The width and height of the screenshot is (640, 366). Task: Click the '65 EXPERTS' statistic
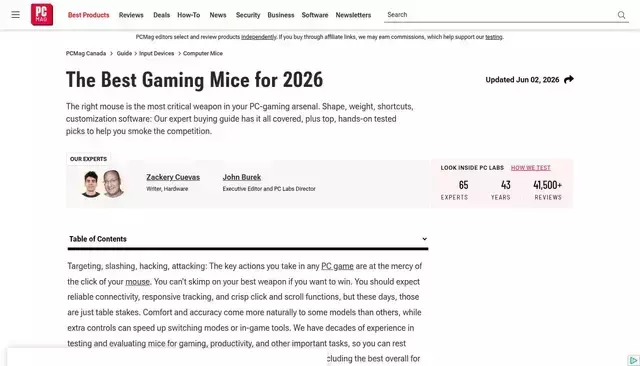tap(454, 190)
